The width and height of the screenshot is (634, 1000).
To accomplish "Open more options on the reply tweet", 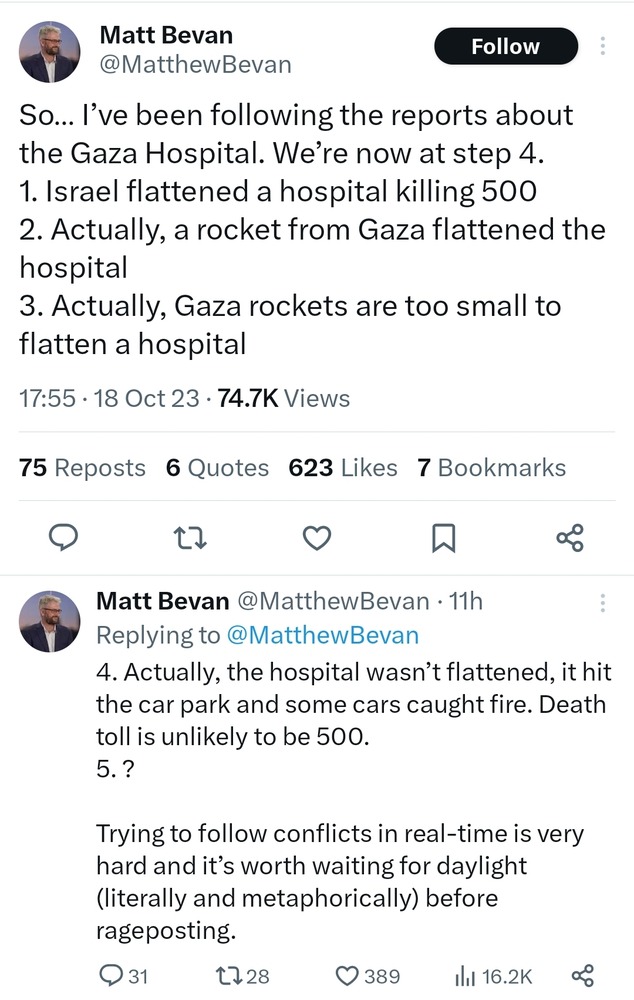I will [x=602, y=603].
